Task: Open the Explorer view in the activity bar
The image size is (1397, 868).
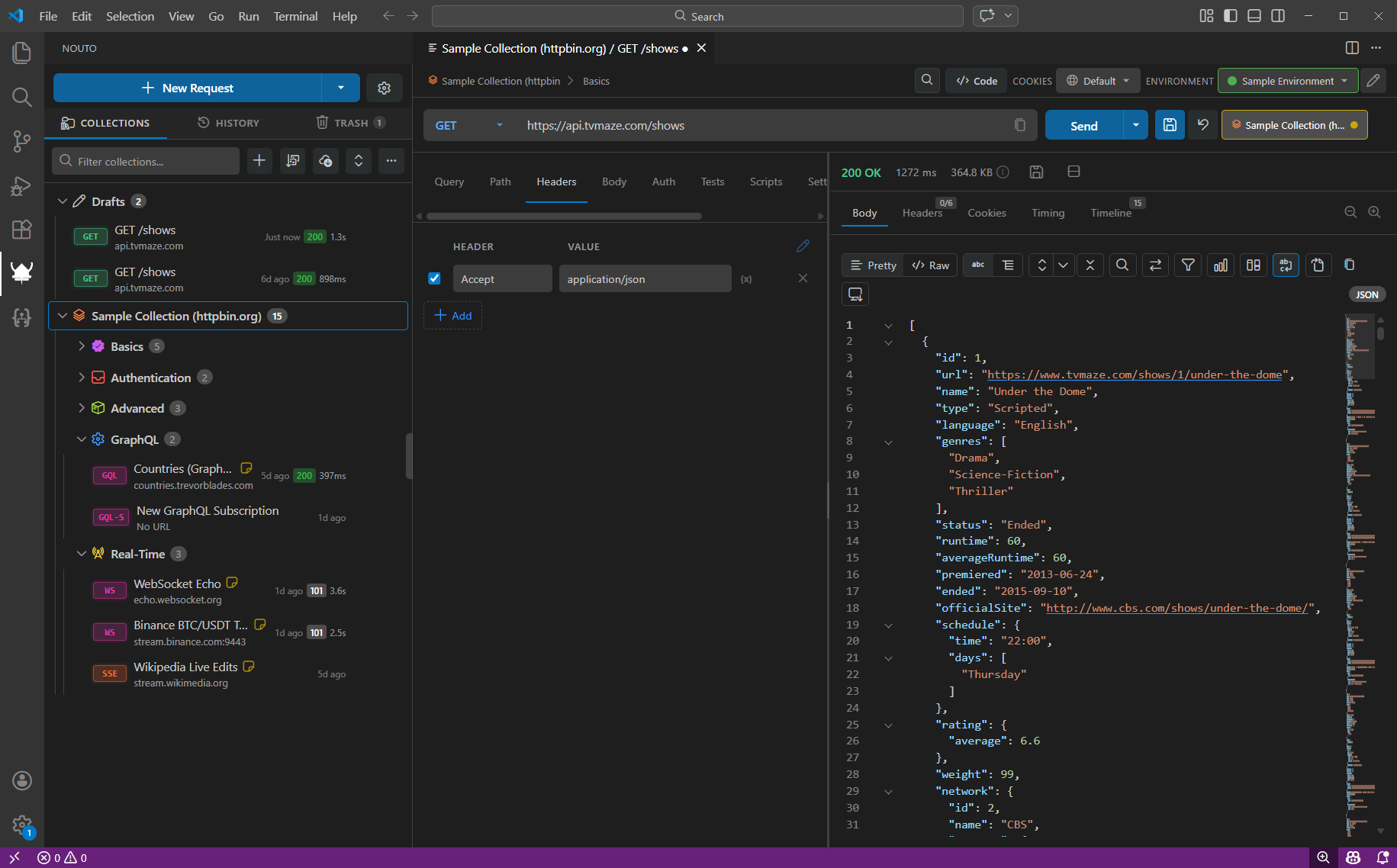Action: 21,53
